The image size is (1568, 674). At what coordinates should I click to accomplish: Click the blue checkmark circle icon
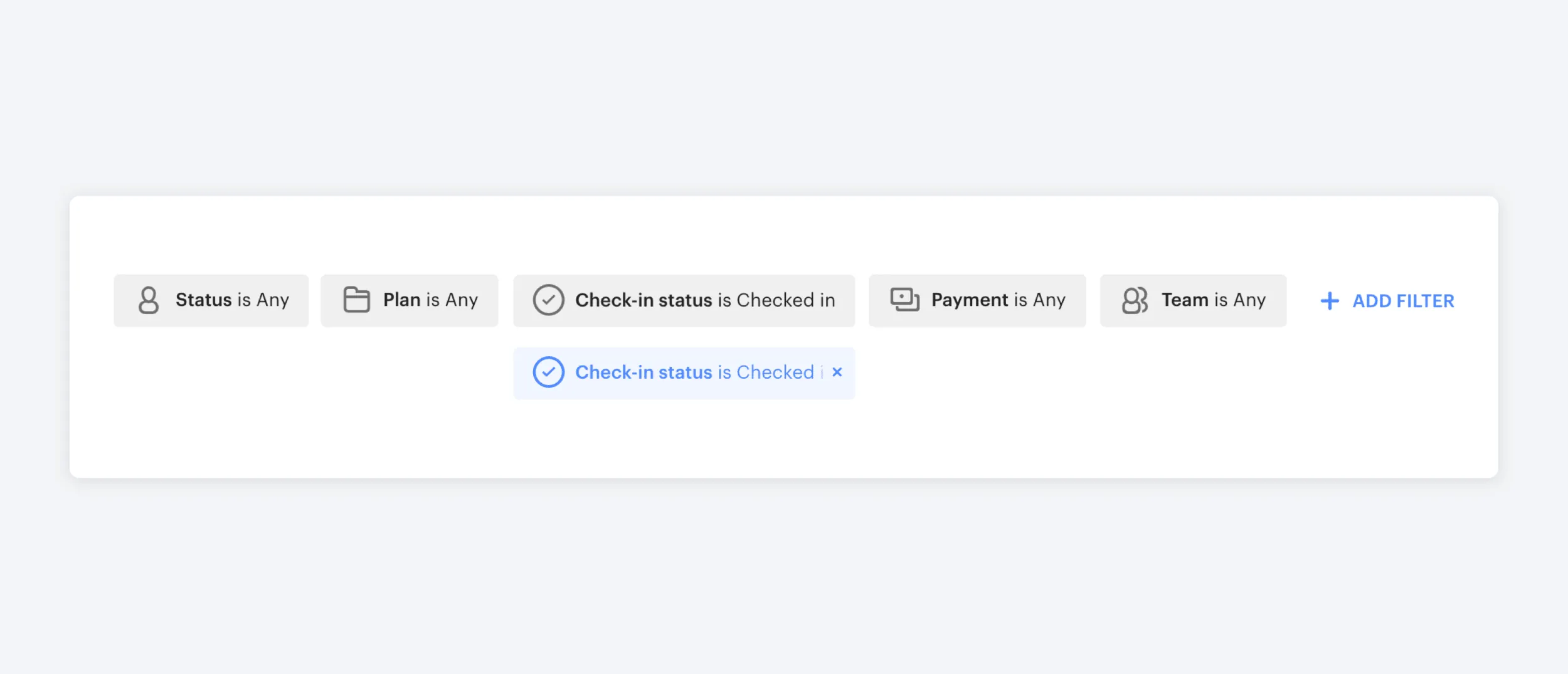coord(548,372)
